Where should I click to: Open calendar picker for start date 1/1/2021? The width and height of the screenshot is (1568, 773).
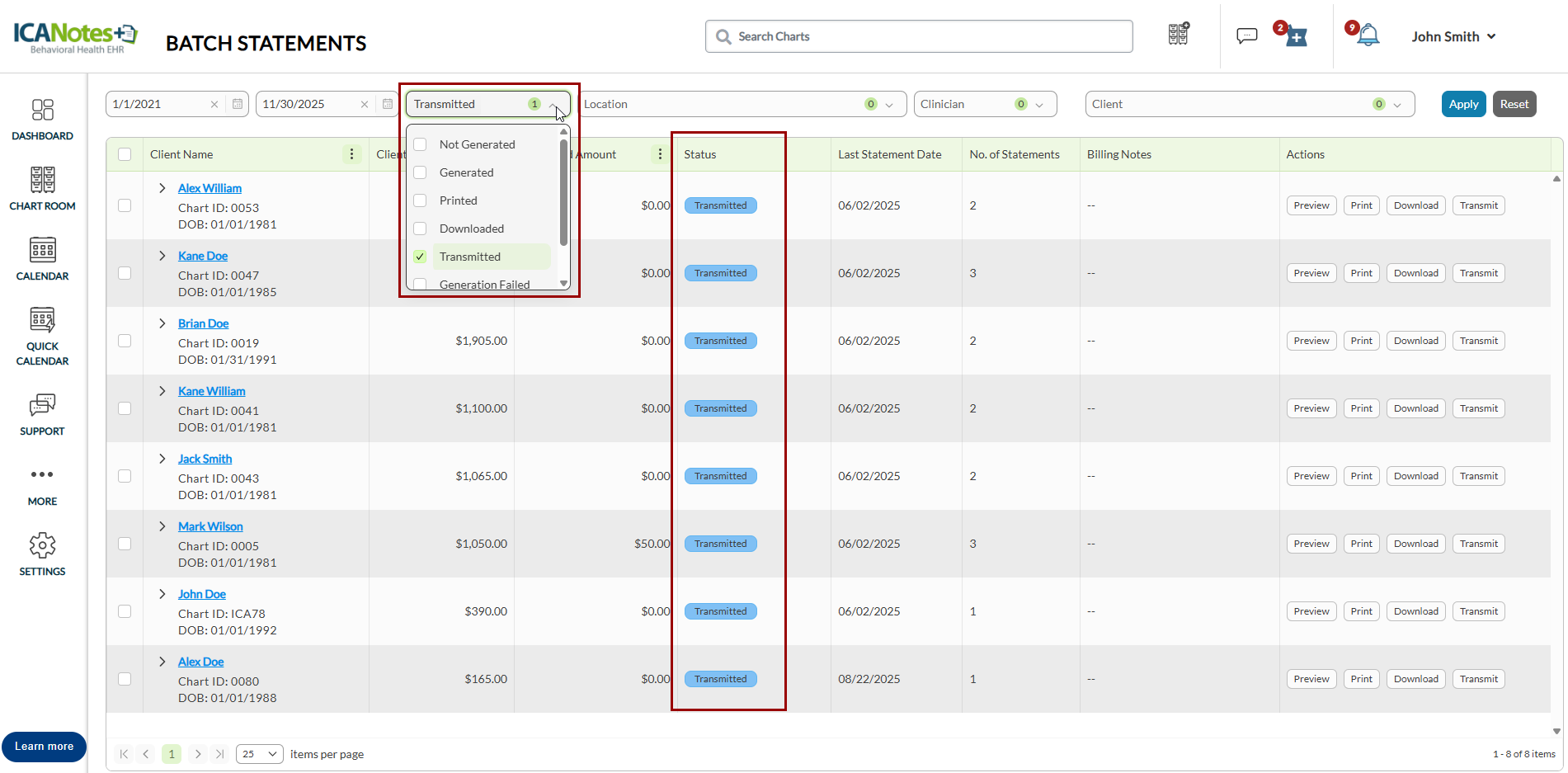point(238,104)
